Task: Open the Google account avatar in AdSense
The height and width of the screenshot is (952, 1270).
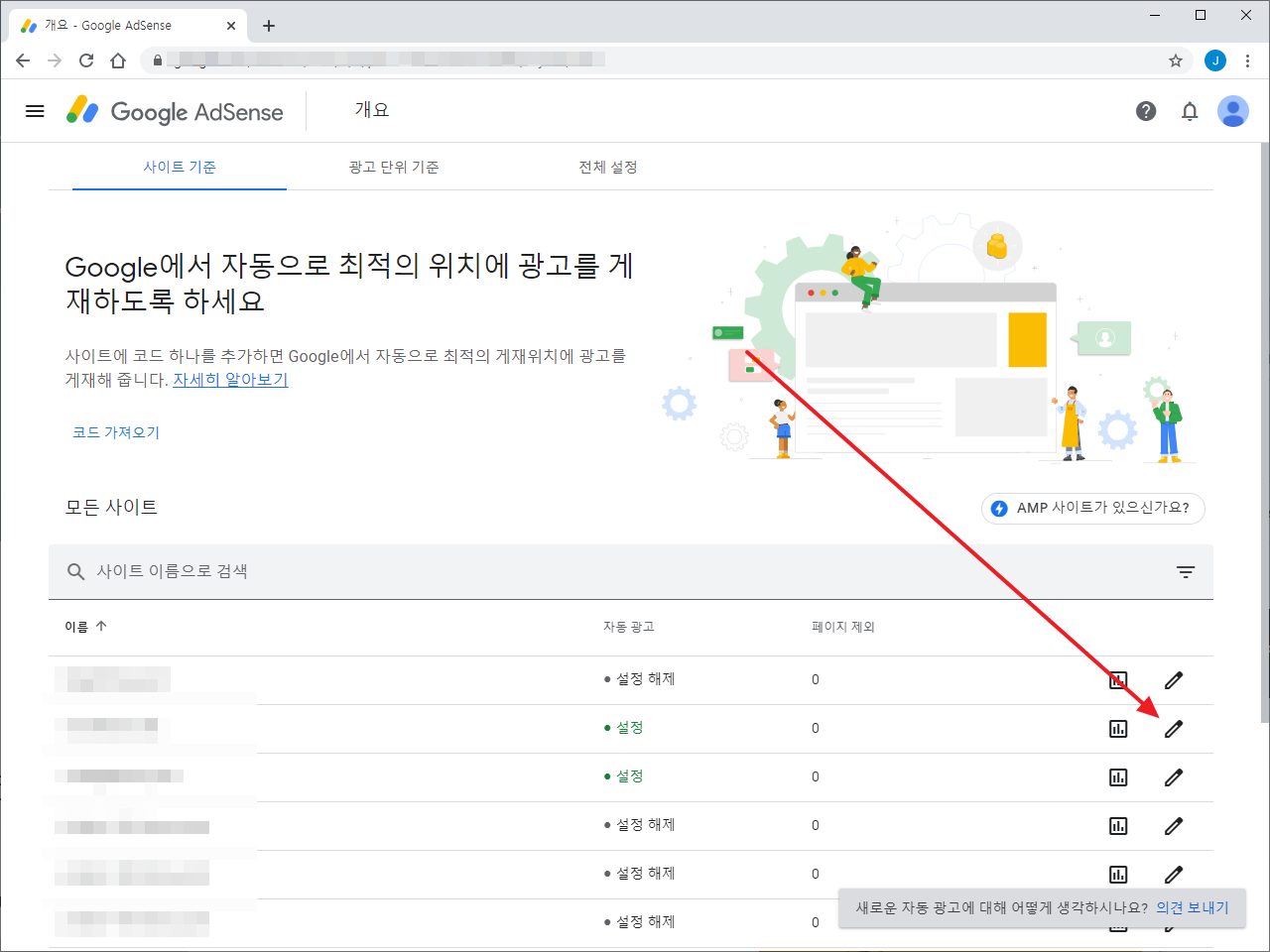Action: tap(1233, 111)
